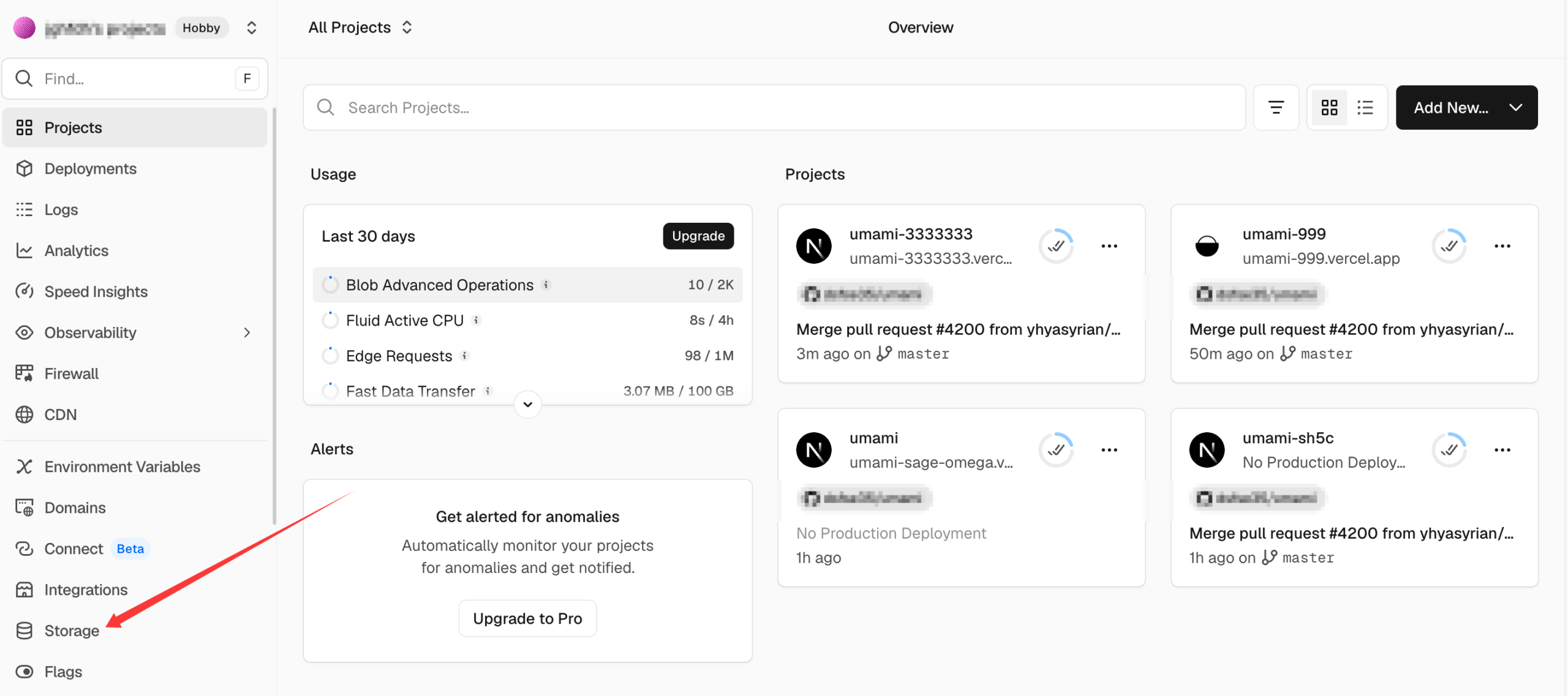Open the Add New dropdown

coord(1467,108)
